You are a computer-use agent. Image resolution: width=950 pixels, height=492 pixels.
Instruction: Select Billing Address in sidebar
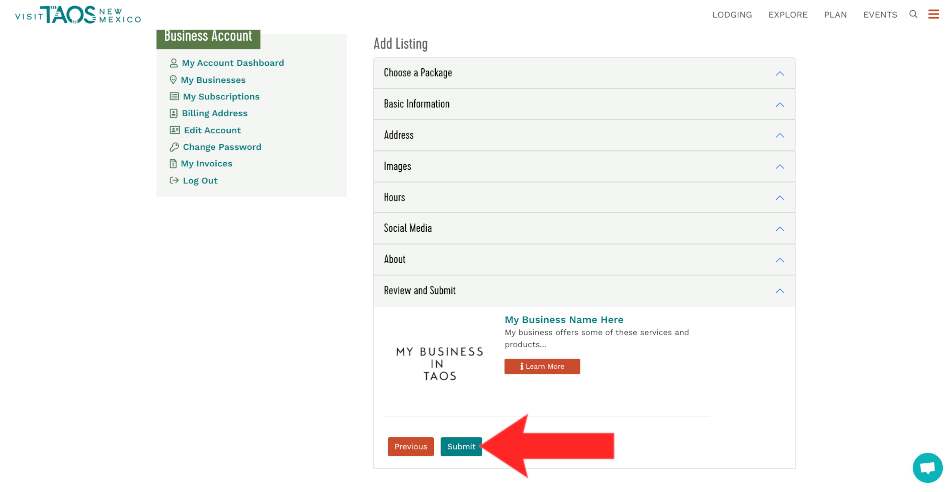[214, 114]
